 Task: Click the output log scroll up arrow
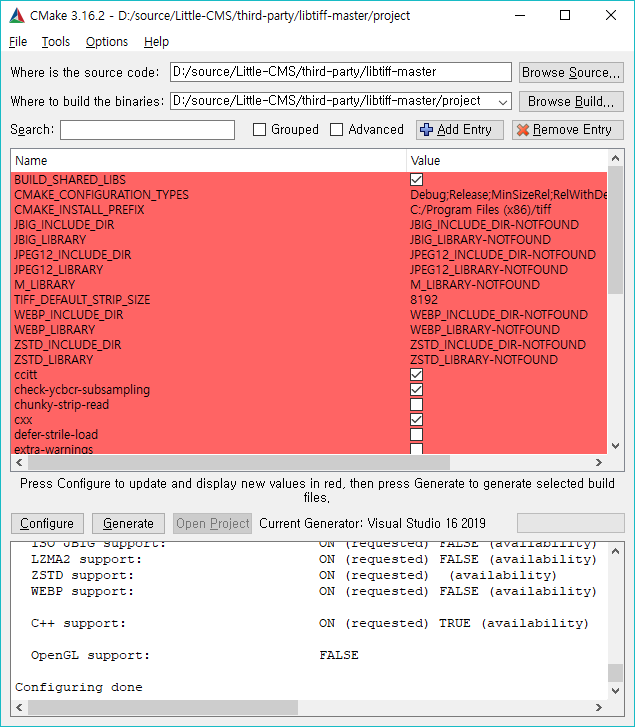click(616, 551)
